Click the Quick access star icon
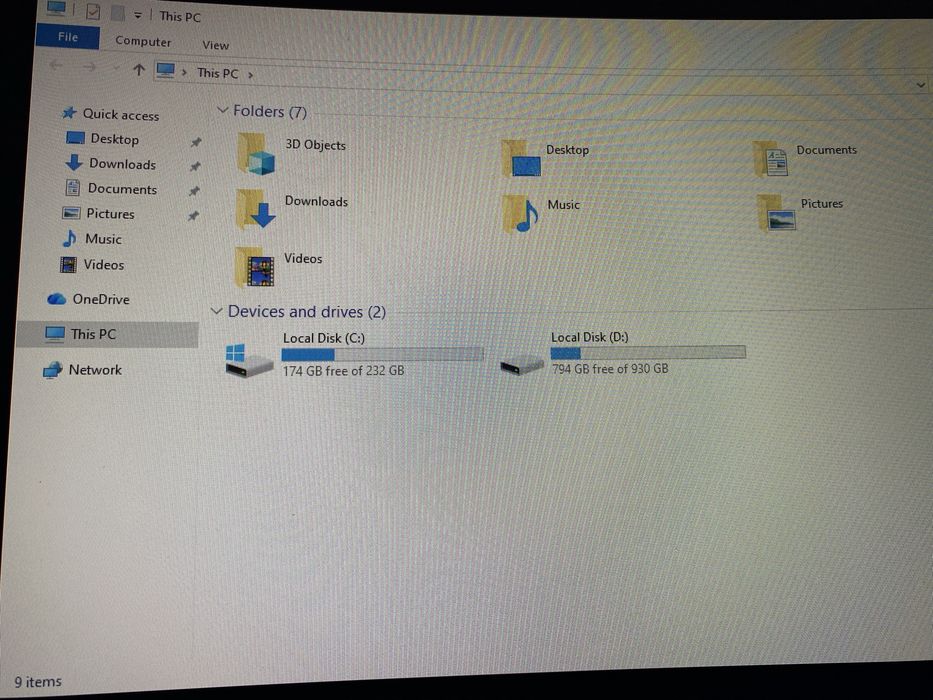The width and height of the screenshot is (933, 700). click(69, 112)
